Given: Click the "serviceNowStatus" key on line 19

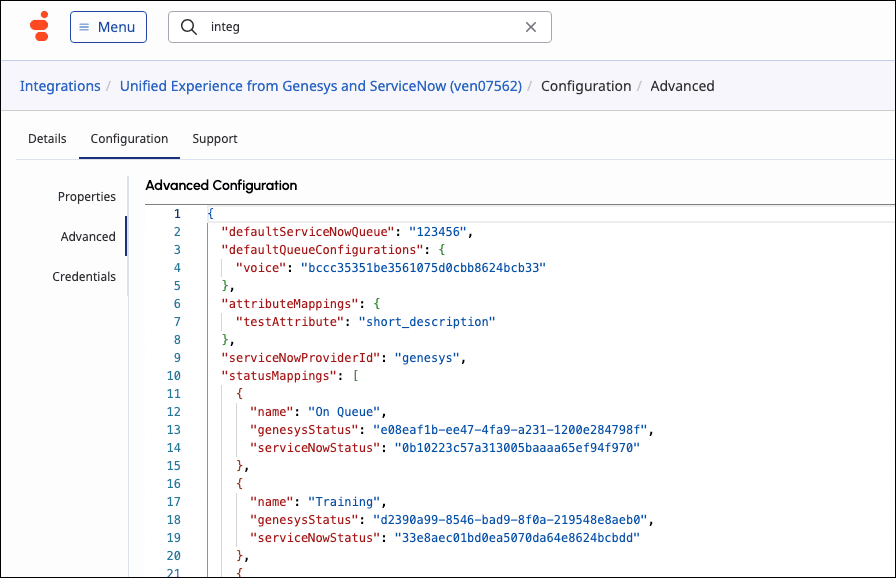Looking at the screenshot, I should click(315, 538).
